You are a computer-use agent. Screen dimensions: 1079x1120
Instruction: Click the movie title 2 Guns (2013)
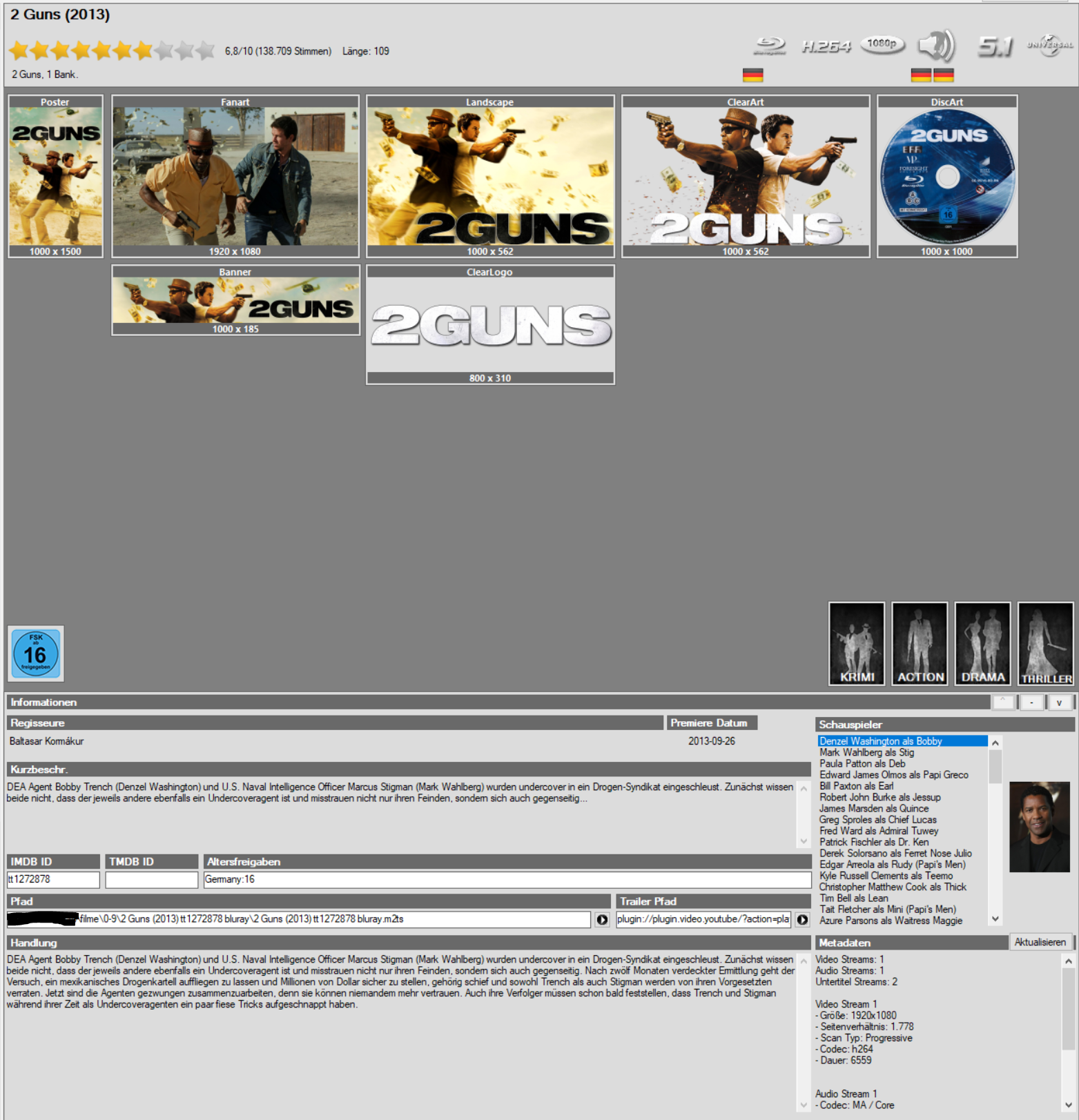[x=60, y=14]
